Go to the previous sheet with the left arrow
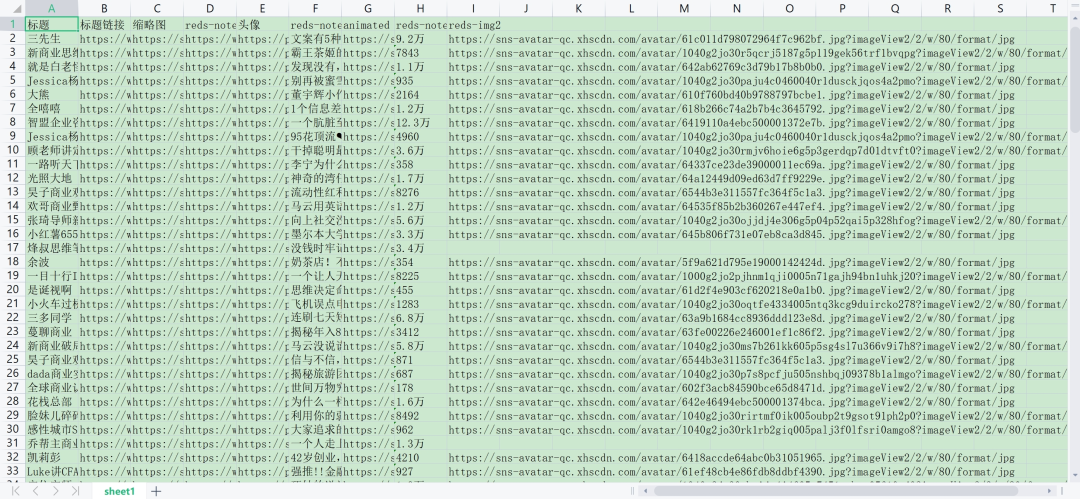The width and height of the screenshot is (1080, 499). tap(37, 491)
